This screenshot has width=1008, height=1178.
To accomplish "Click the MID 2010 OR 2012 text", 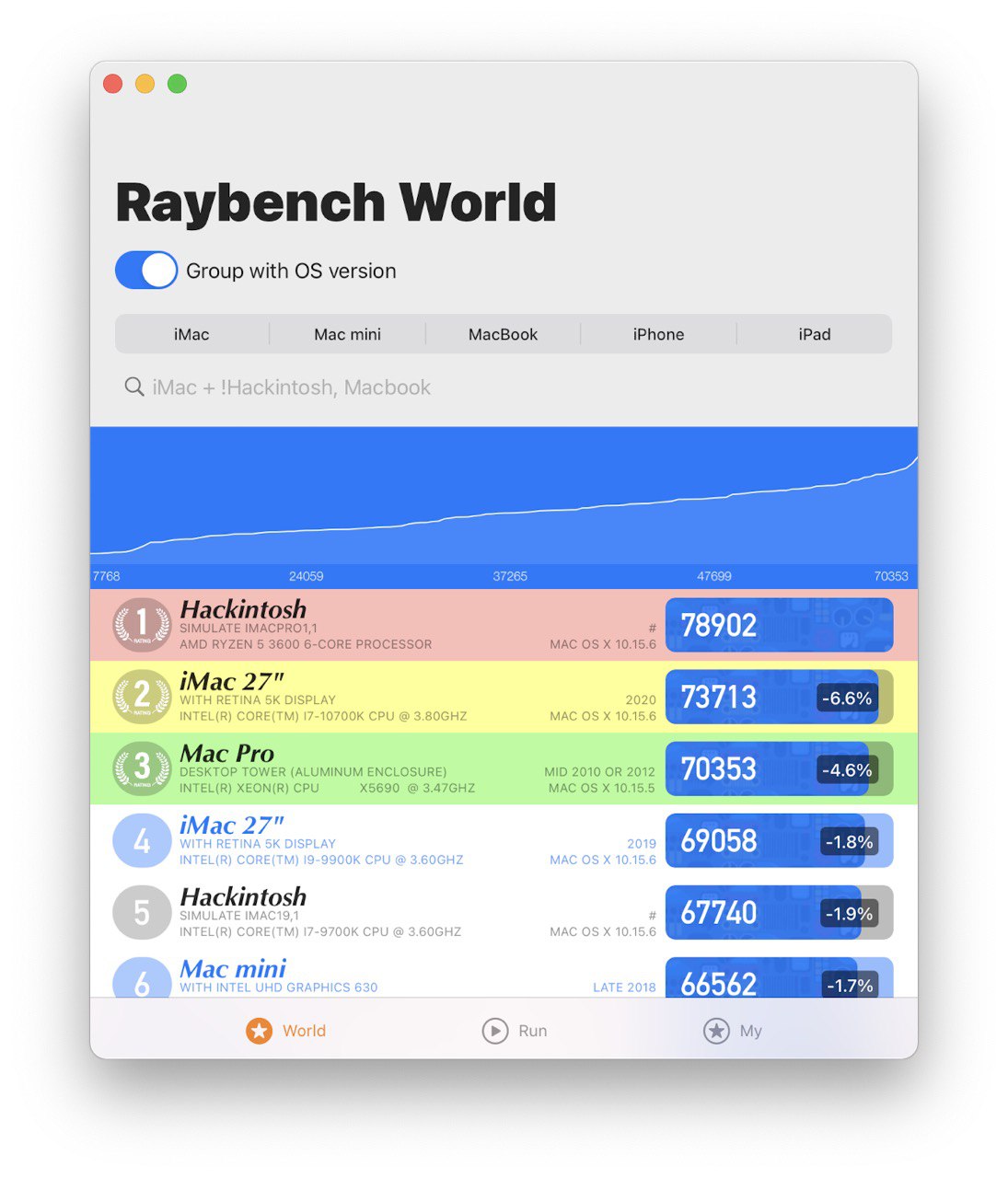I will pyautogui.click(x=599, y=772).
